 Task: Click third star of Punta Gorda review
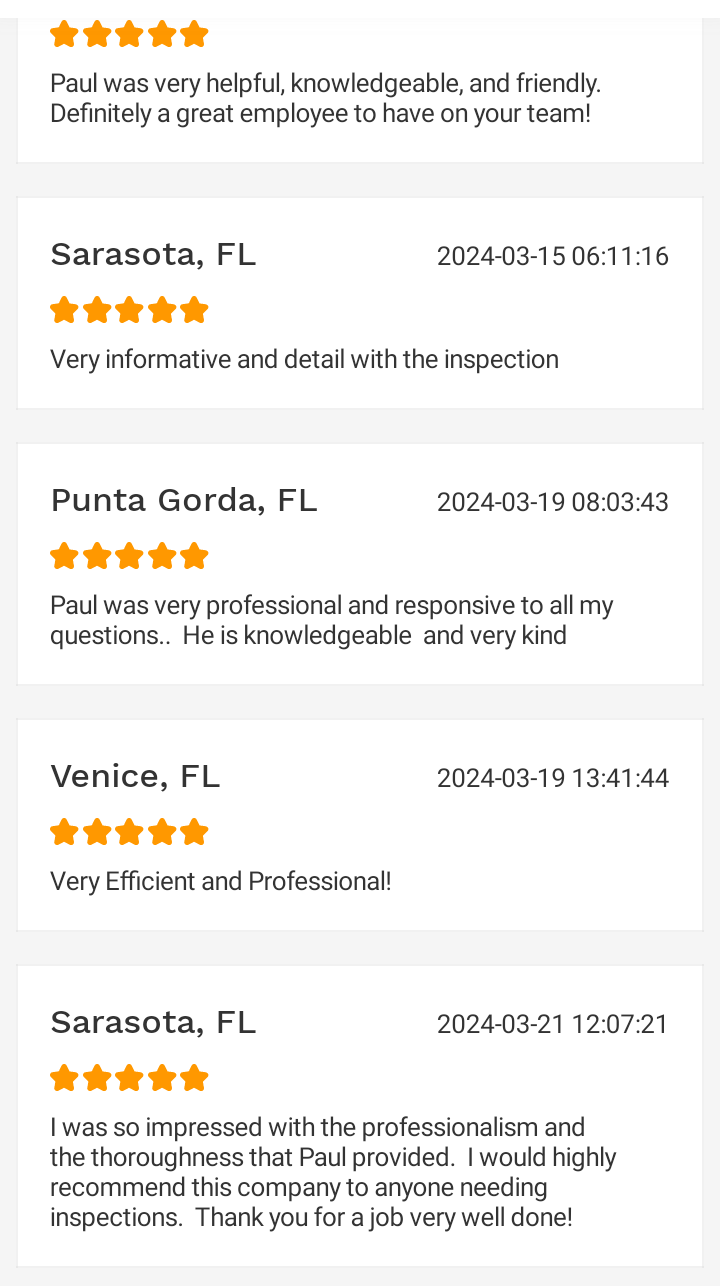click(x=129, y=556)
